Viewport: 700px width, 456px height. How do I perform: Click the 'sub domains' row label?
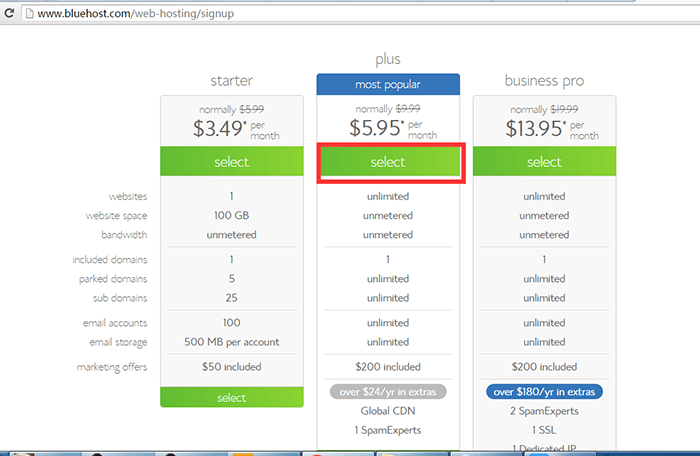click(120, 298)
